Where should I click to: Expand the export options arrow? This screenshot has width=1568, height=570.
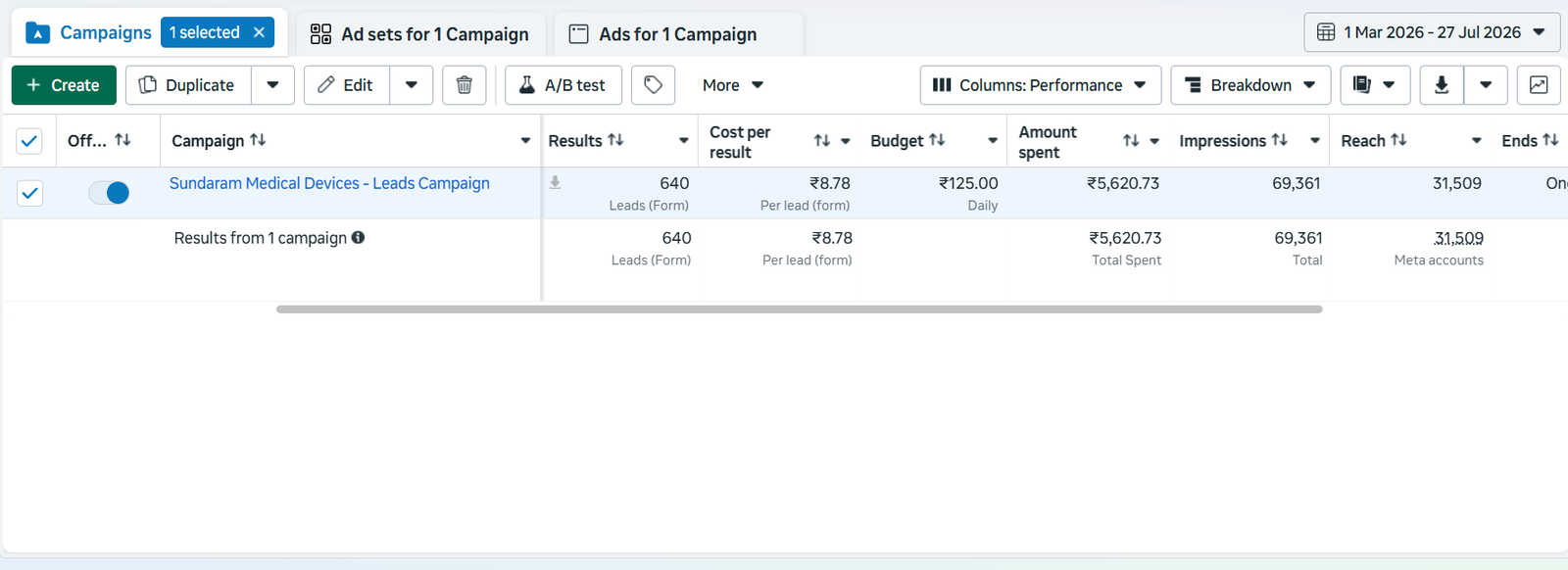[1486, 85]
